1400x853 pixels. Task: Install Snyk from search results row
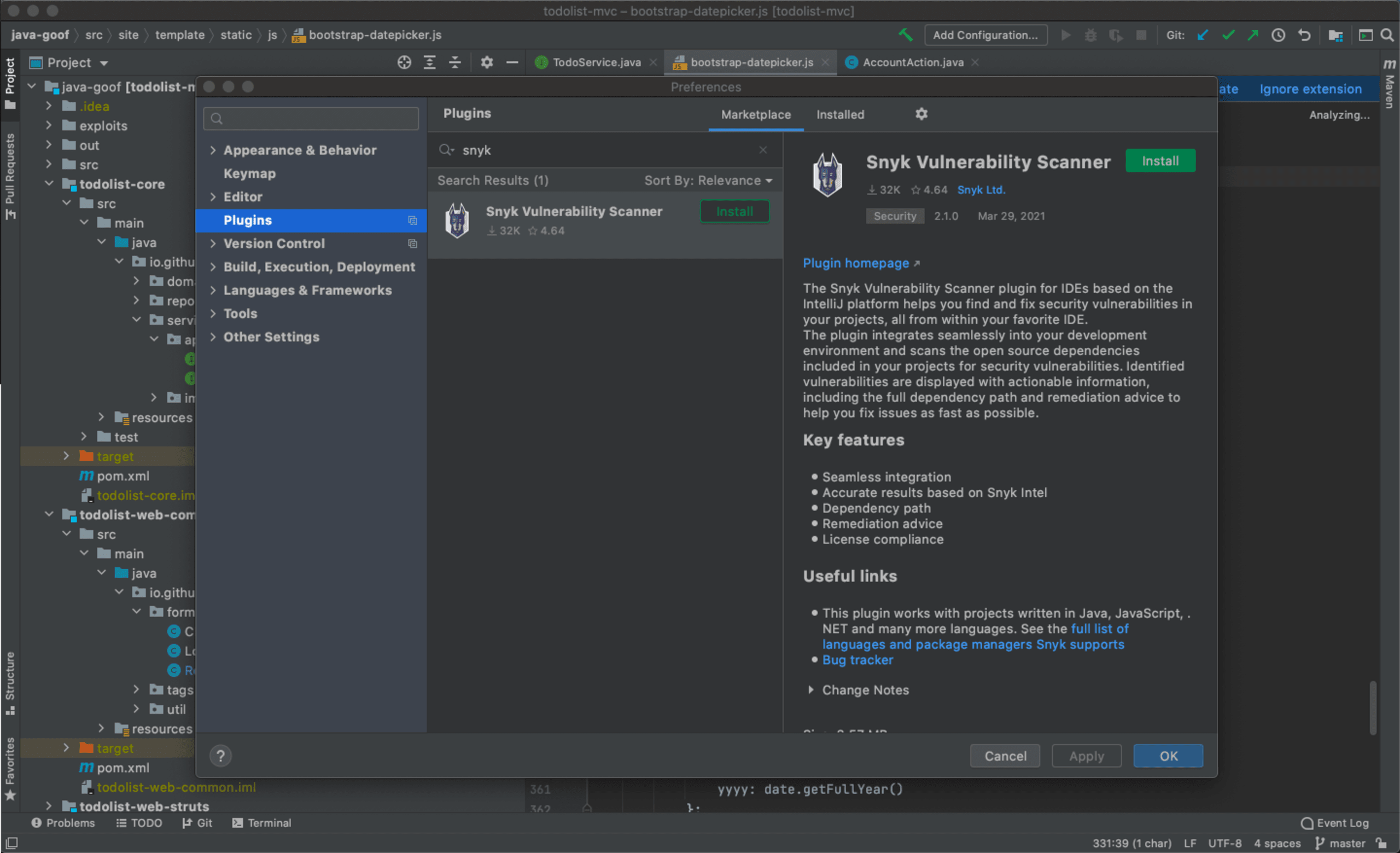tap(734, 211)
